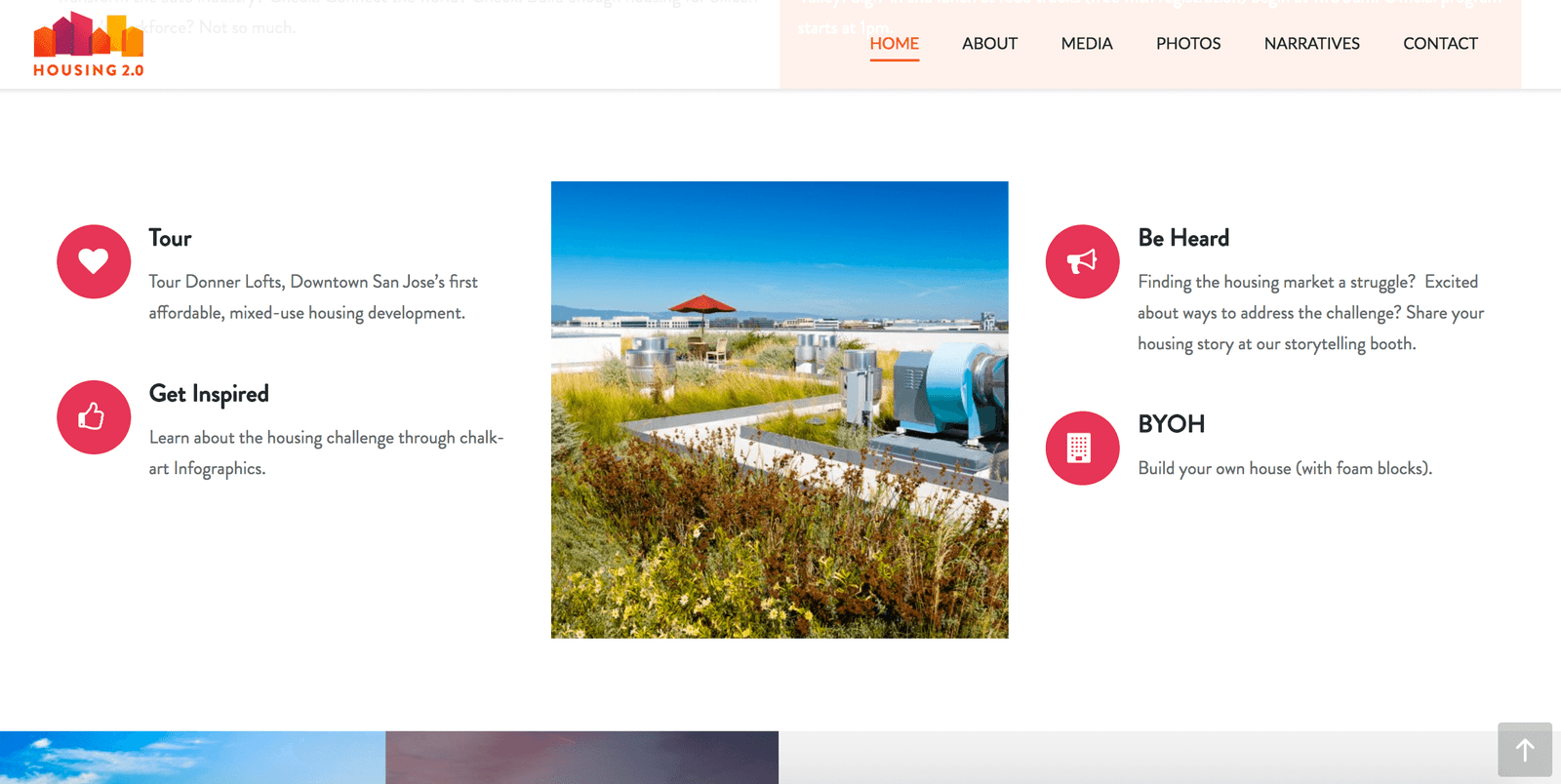Click the thumbs-up icon beside Get Inspired
1561x784 pixels.
pyautogui.click(x=94, y=417)
